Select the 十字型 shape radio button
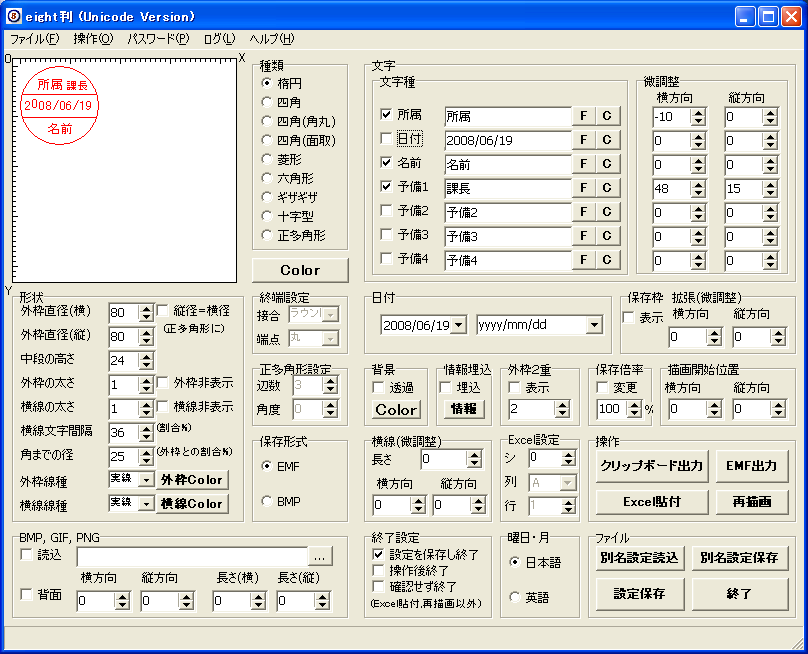 [266, 216]
